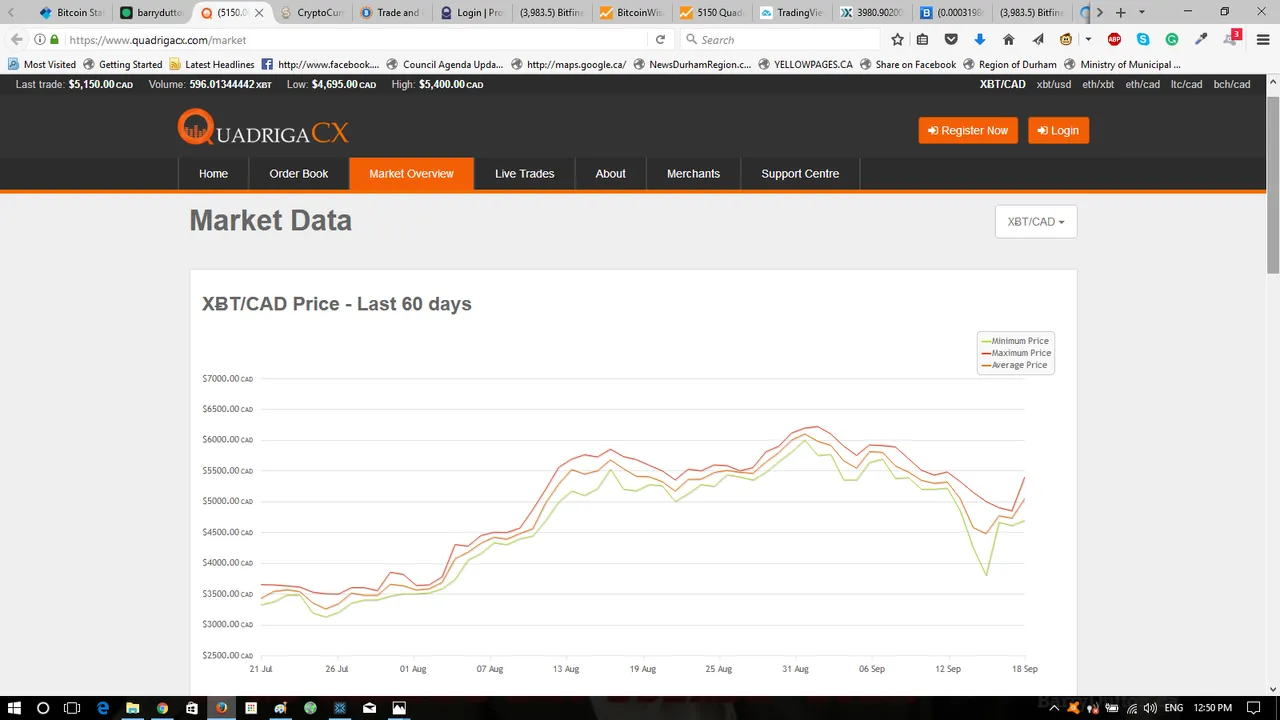Toggle Minimum Price series in legend

[x=1016, y=341]
